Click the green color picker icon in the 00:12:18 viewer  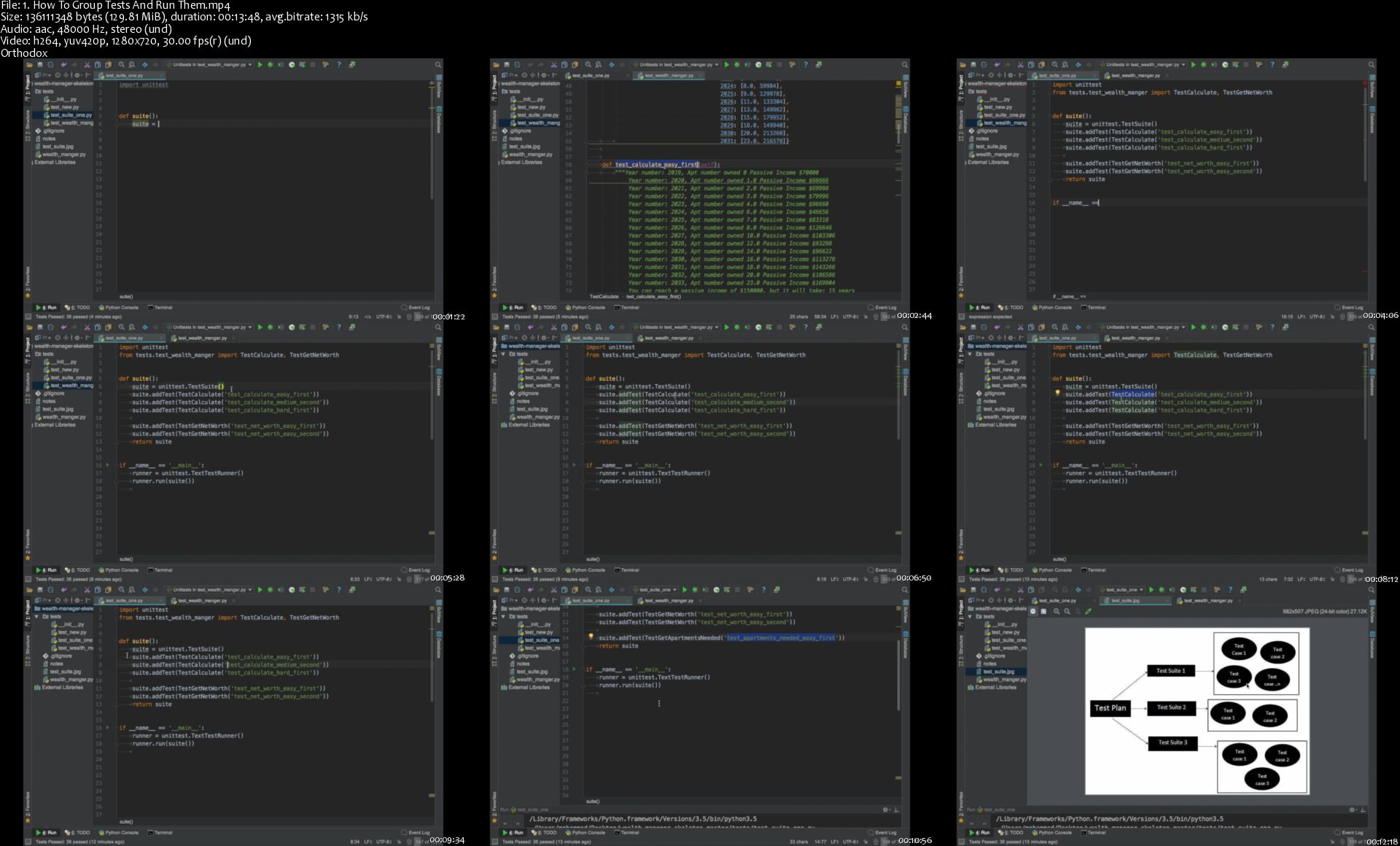click(x=1089, y=611)
